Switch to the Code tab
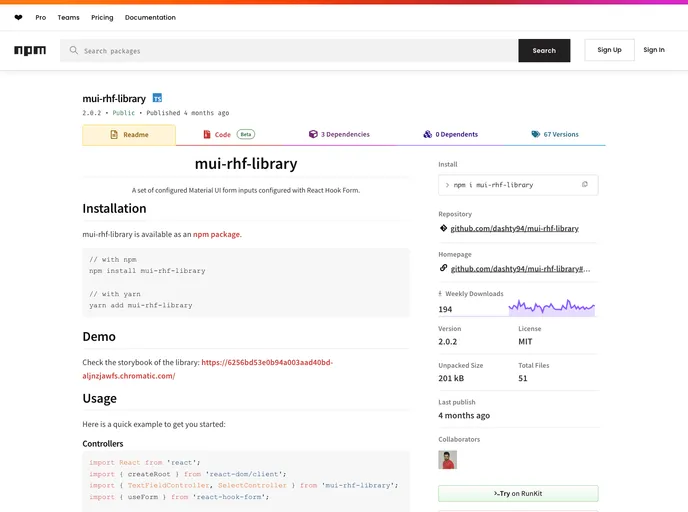Screen dimensions: 688x512 [229, 134]
